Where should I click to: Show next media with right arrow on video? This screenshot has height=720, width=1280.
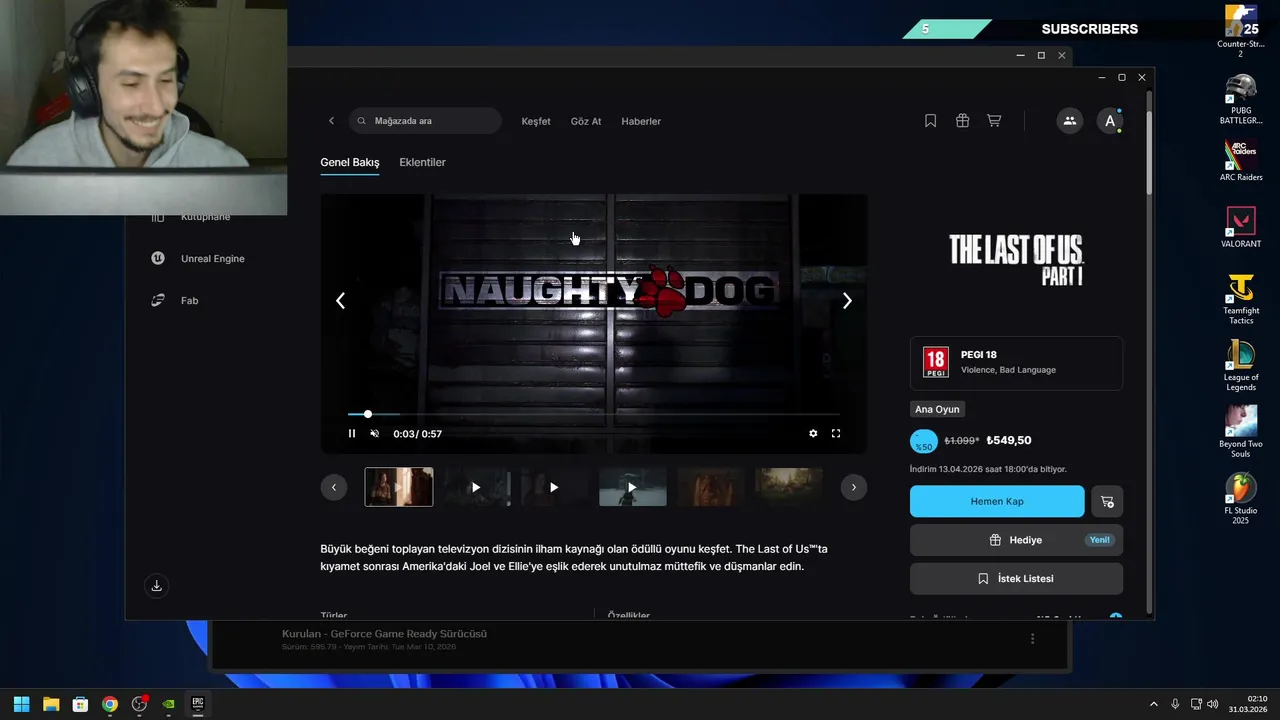click(847, 300)
